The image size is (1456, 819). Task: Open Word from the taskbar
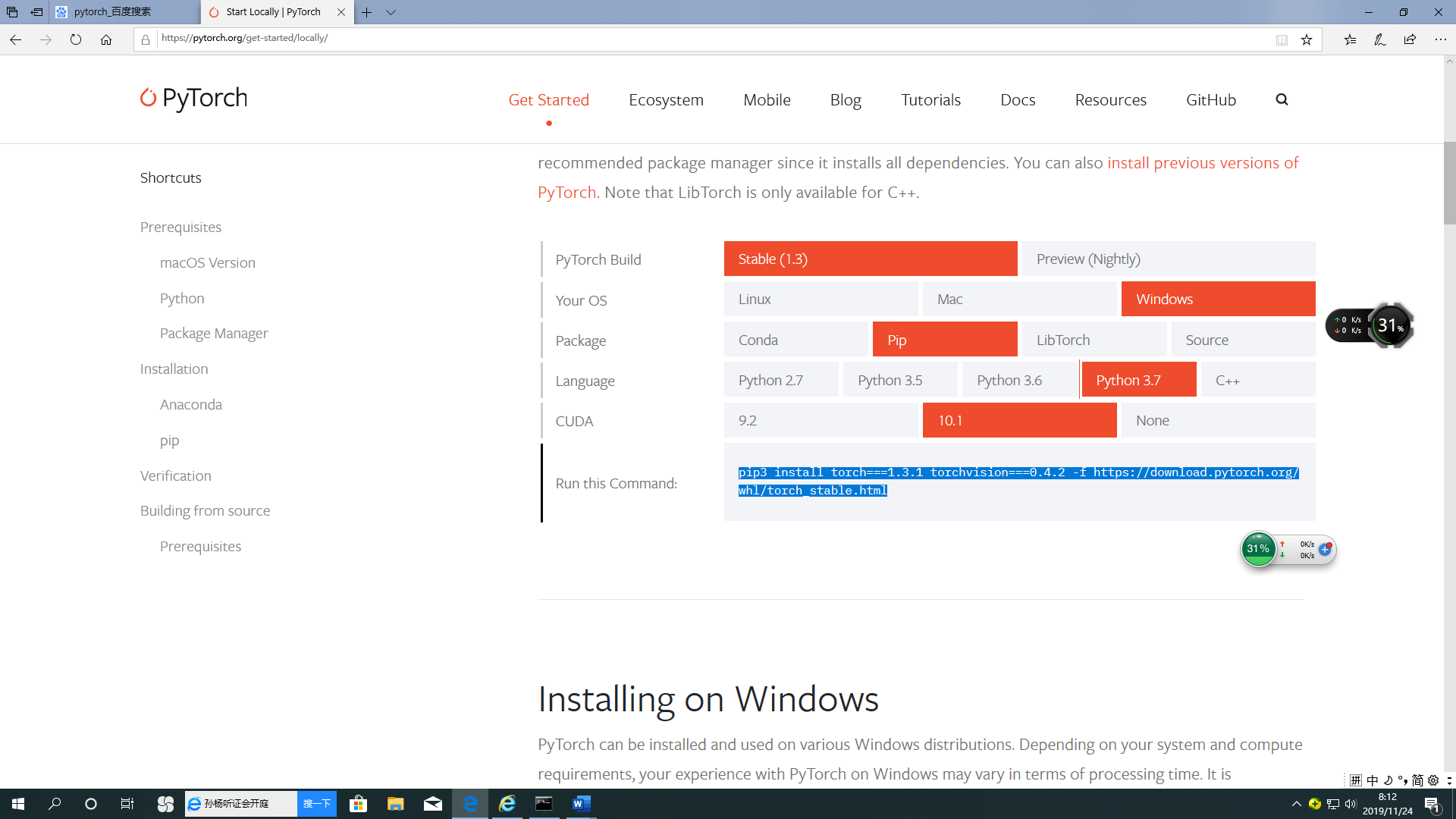coord(581,804)
